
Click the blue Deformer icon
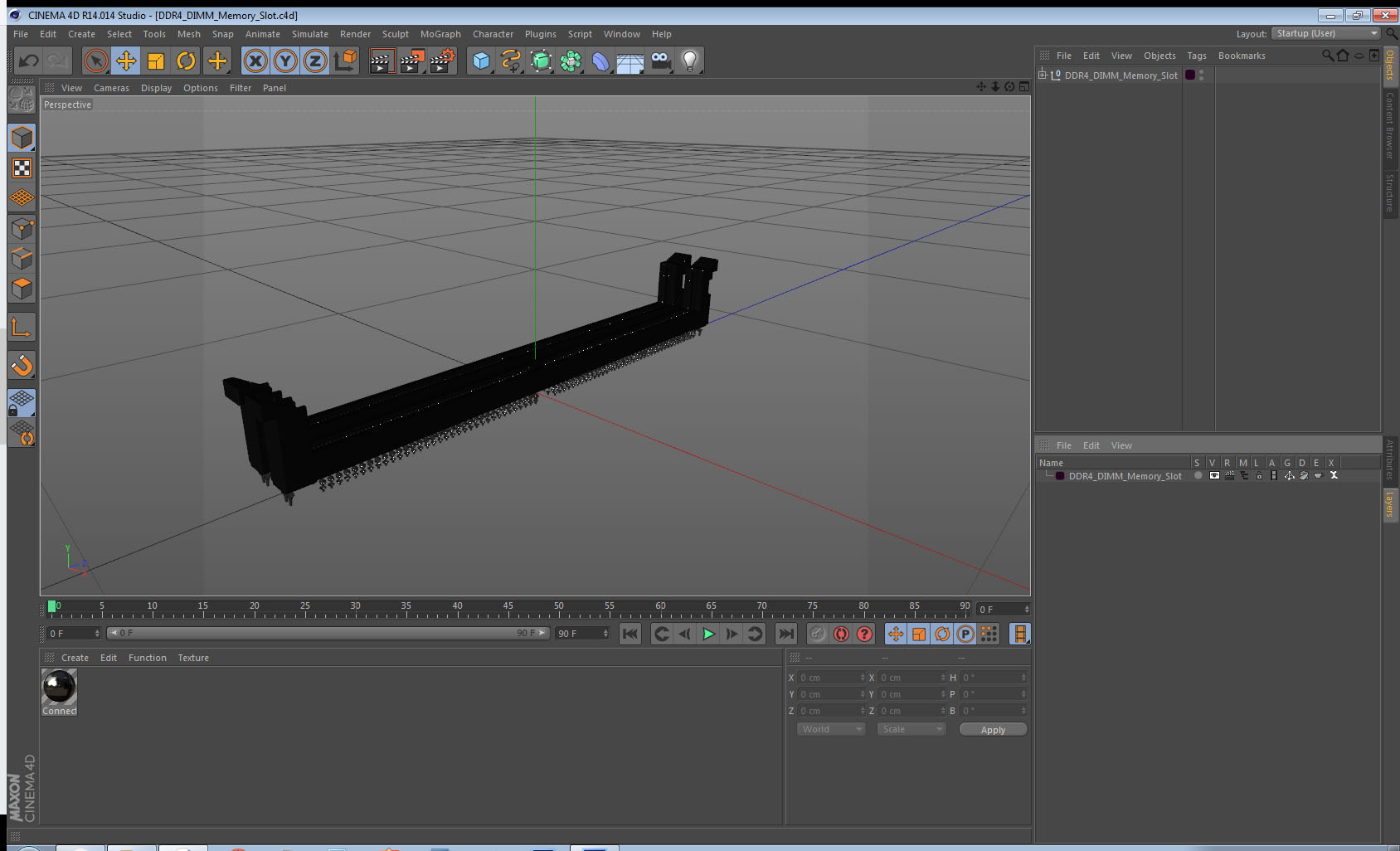point(600,61)
